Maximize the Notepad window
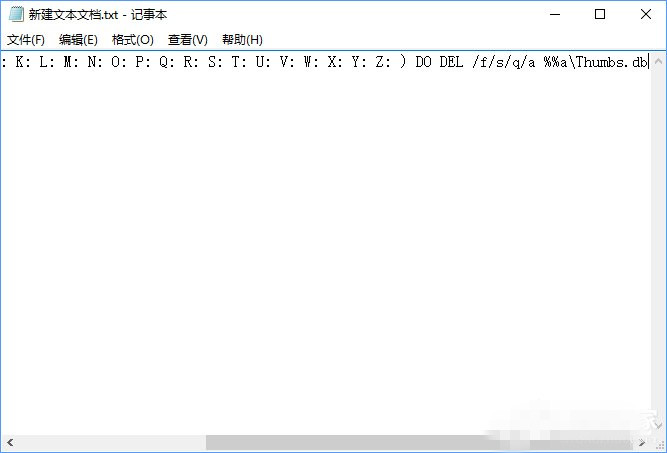 tap(600, 14)
